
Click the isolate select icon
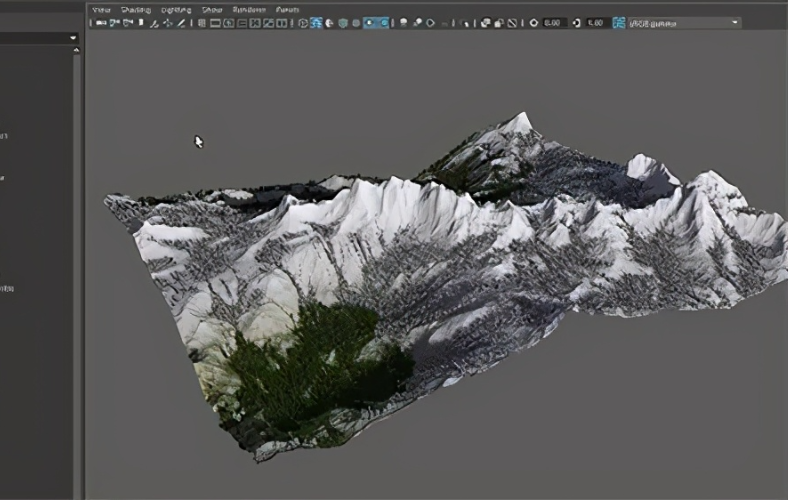pos(465,23)
